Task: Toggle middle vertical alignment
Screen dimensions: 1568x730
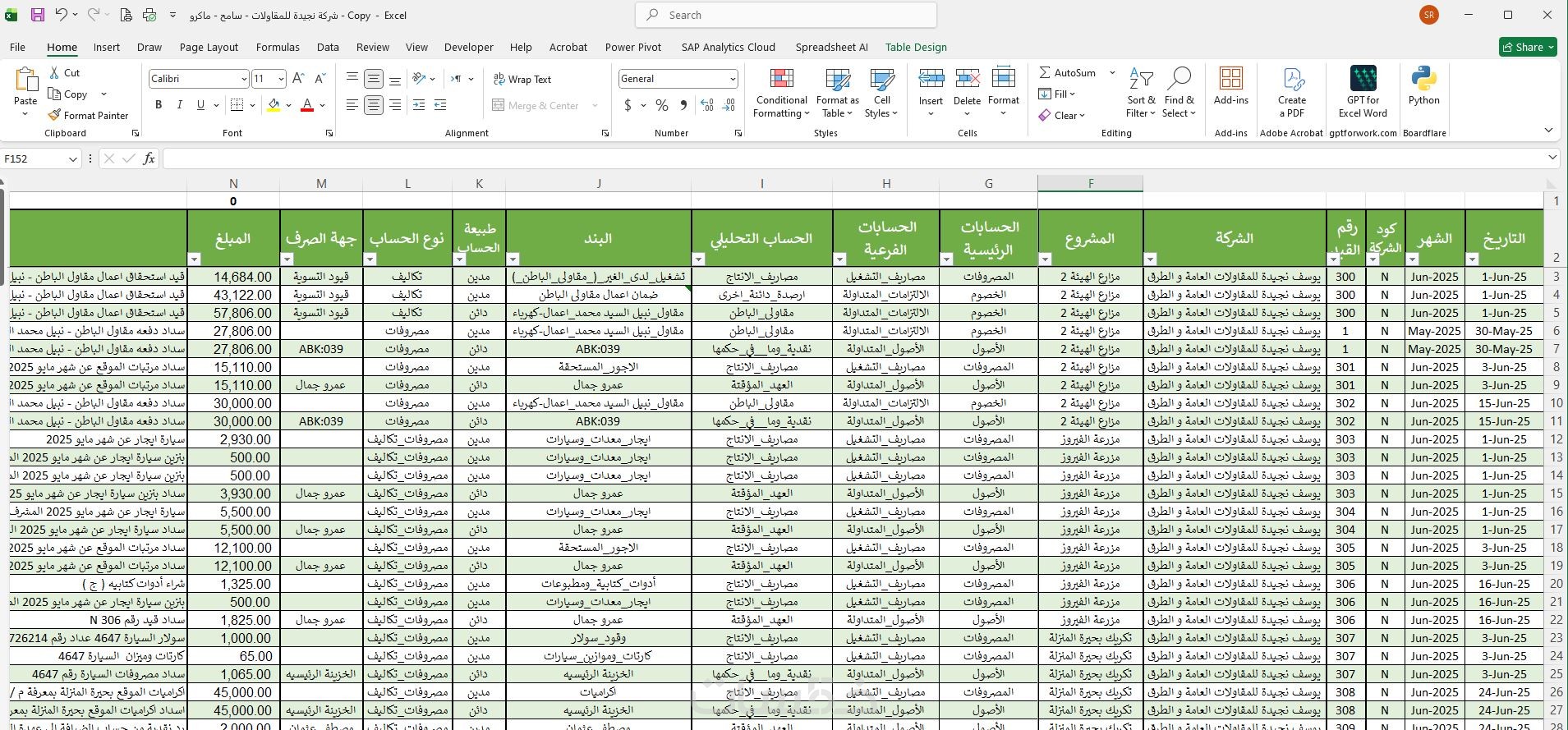Action: (374, 79)
